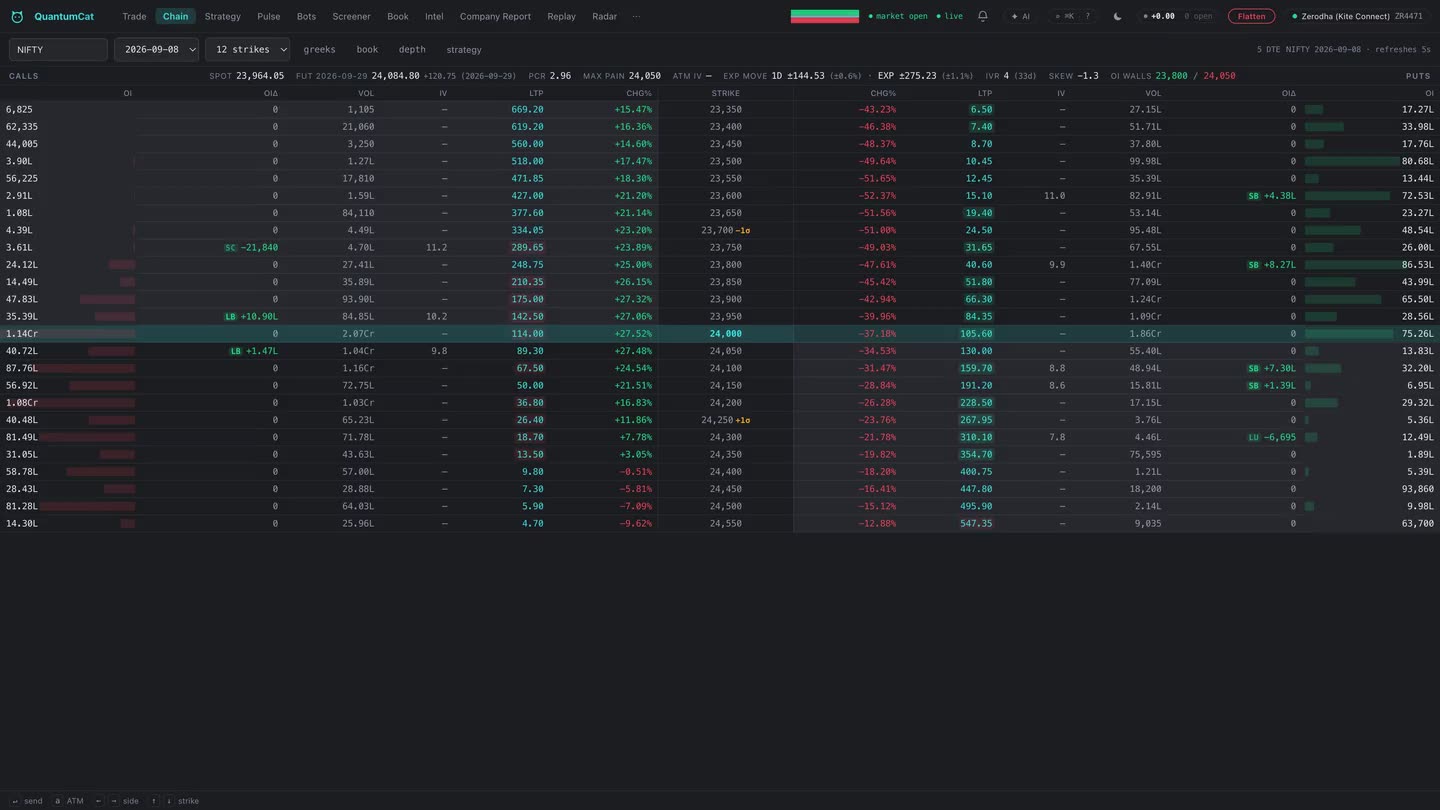Screen dimensions: 1440x810
Task: Click the PUTS column header label
Action: tap(1418, 76)
